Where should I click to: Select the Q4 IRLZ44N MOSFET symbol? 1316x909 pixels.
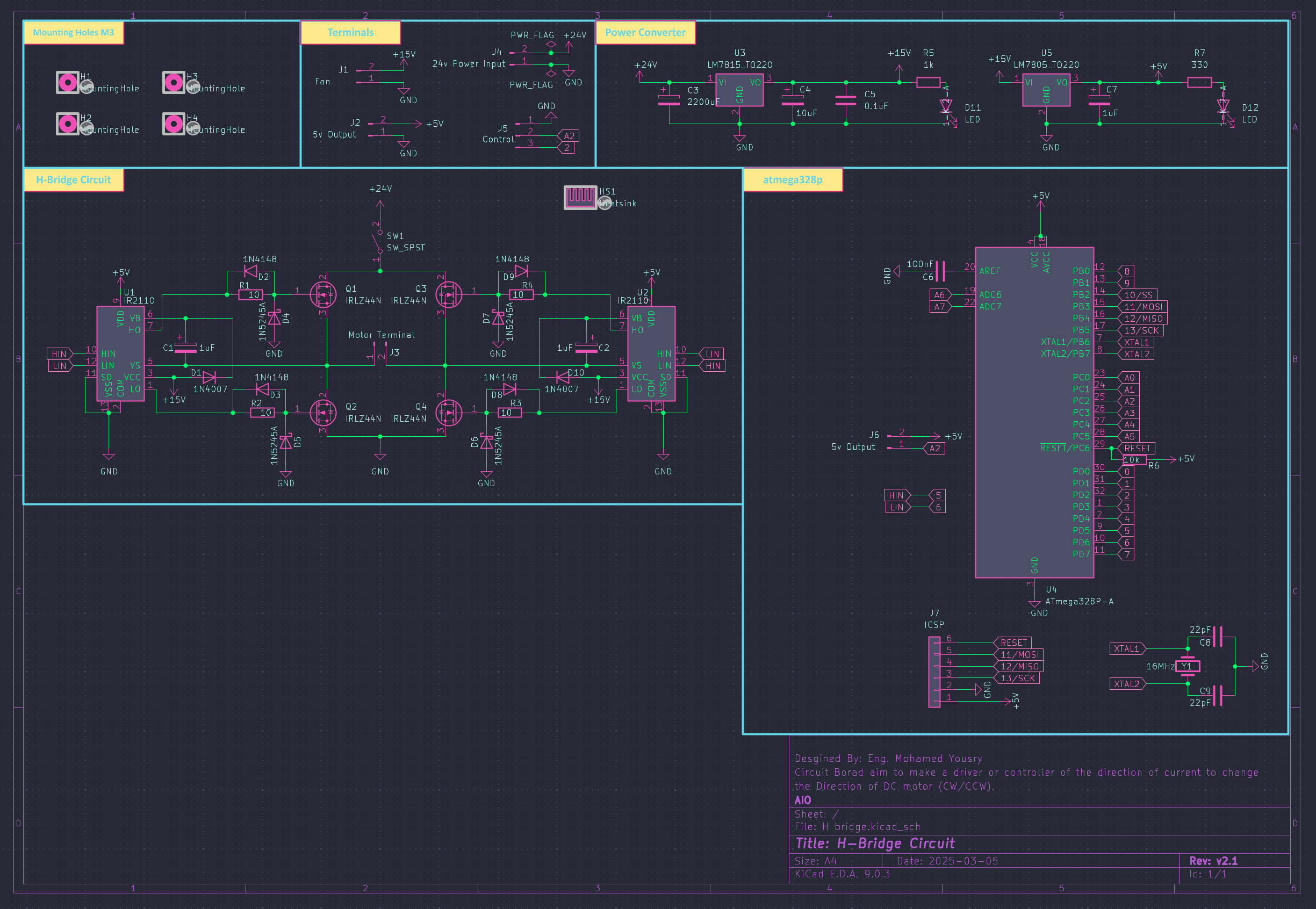pyautogui.click(x=449, y=413)
